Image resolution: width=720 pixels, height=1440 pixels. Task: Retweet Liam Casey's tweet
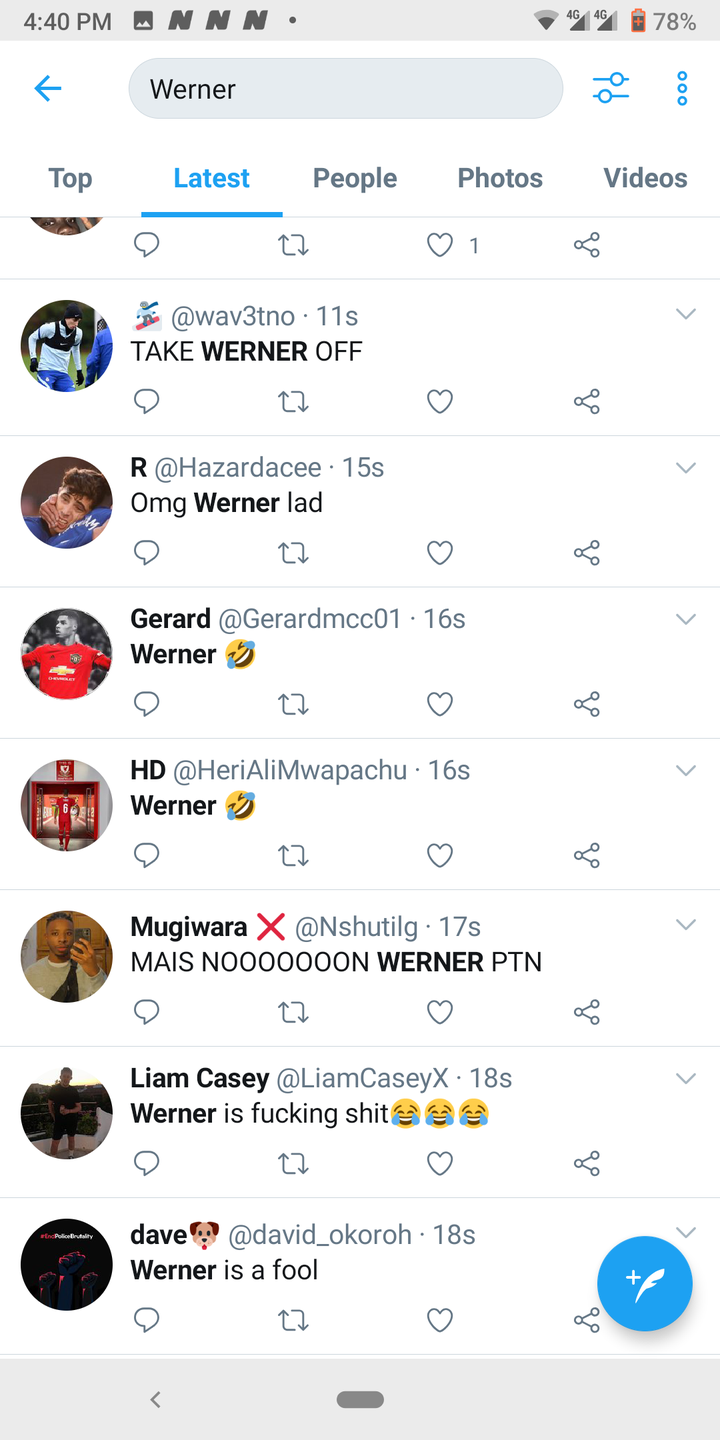click(x=293, y=1164)
